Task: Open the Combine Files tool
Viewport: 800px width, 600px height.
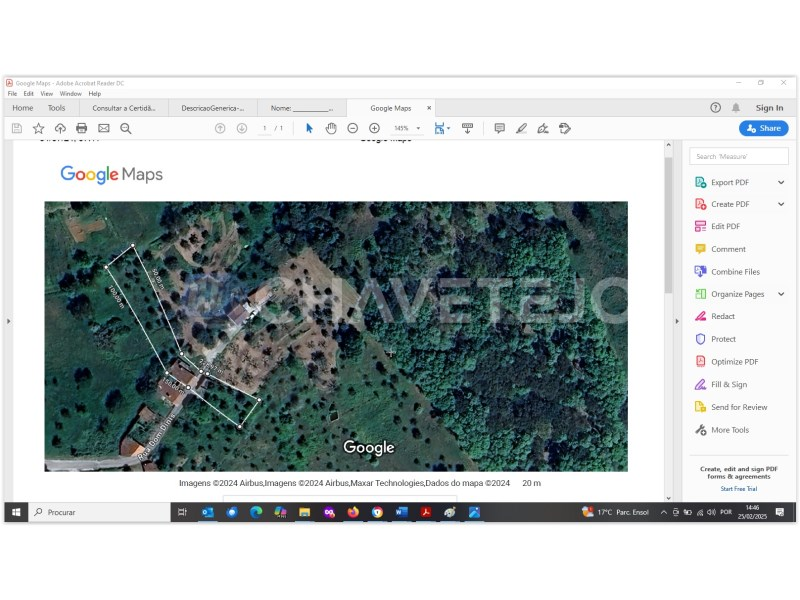Action: (x=735, y=271)
